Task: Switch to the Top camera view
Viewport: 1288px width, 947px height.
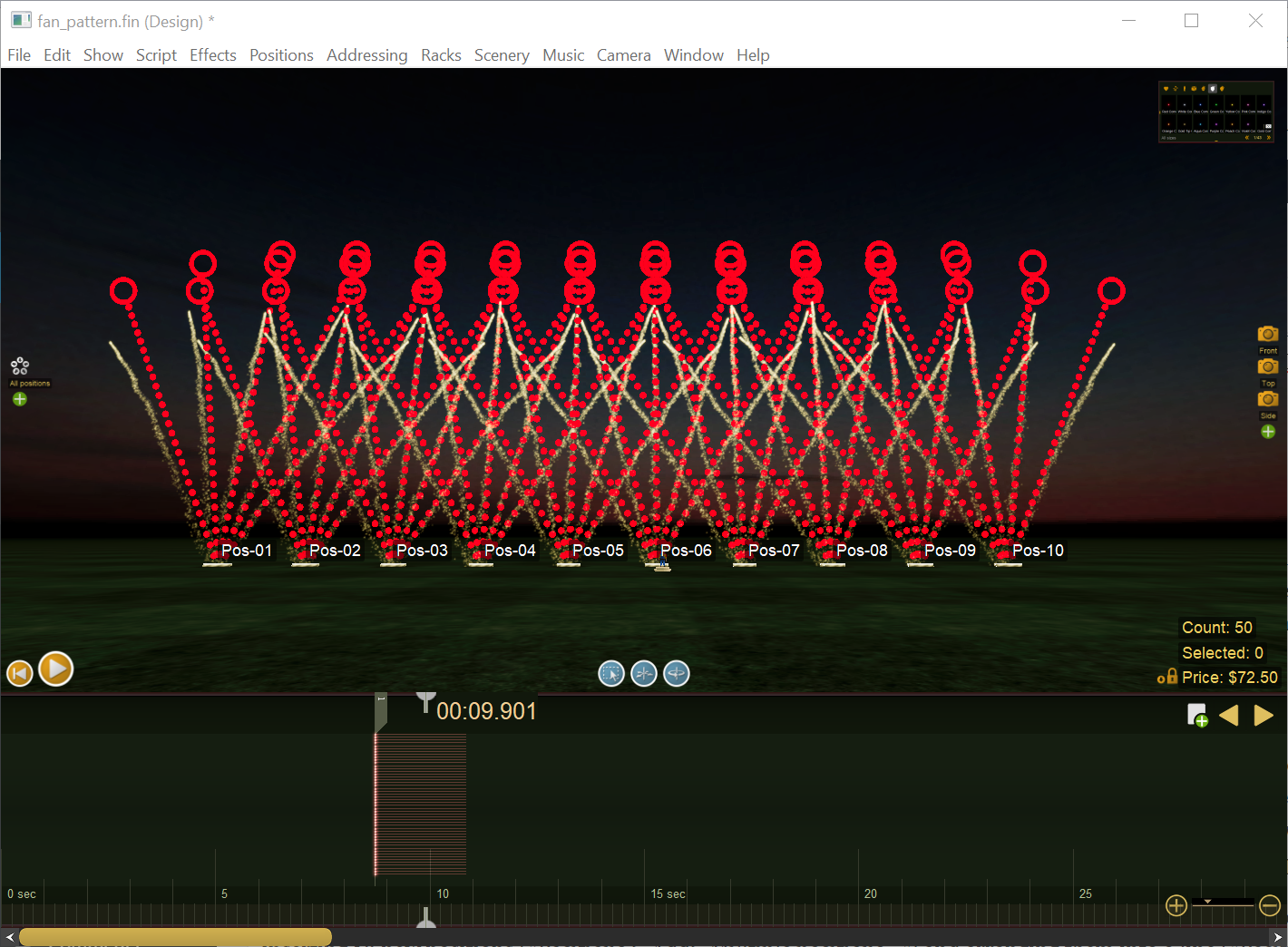Action: (x=1268, y=366)
